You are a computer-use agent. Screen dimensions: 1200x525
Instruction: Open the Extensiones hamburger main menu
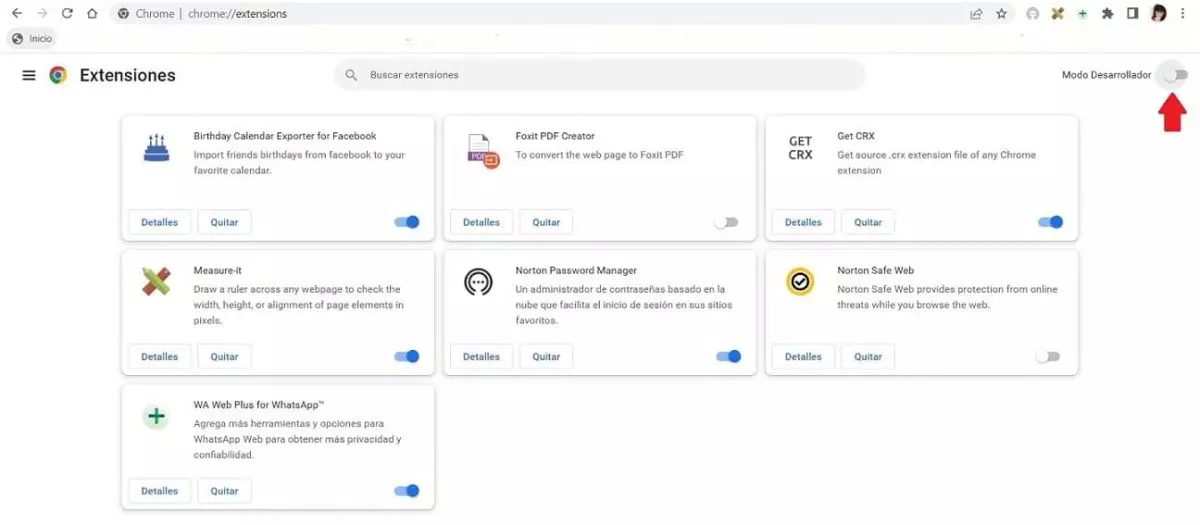click(x=29, y=75)
